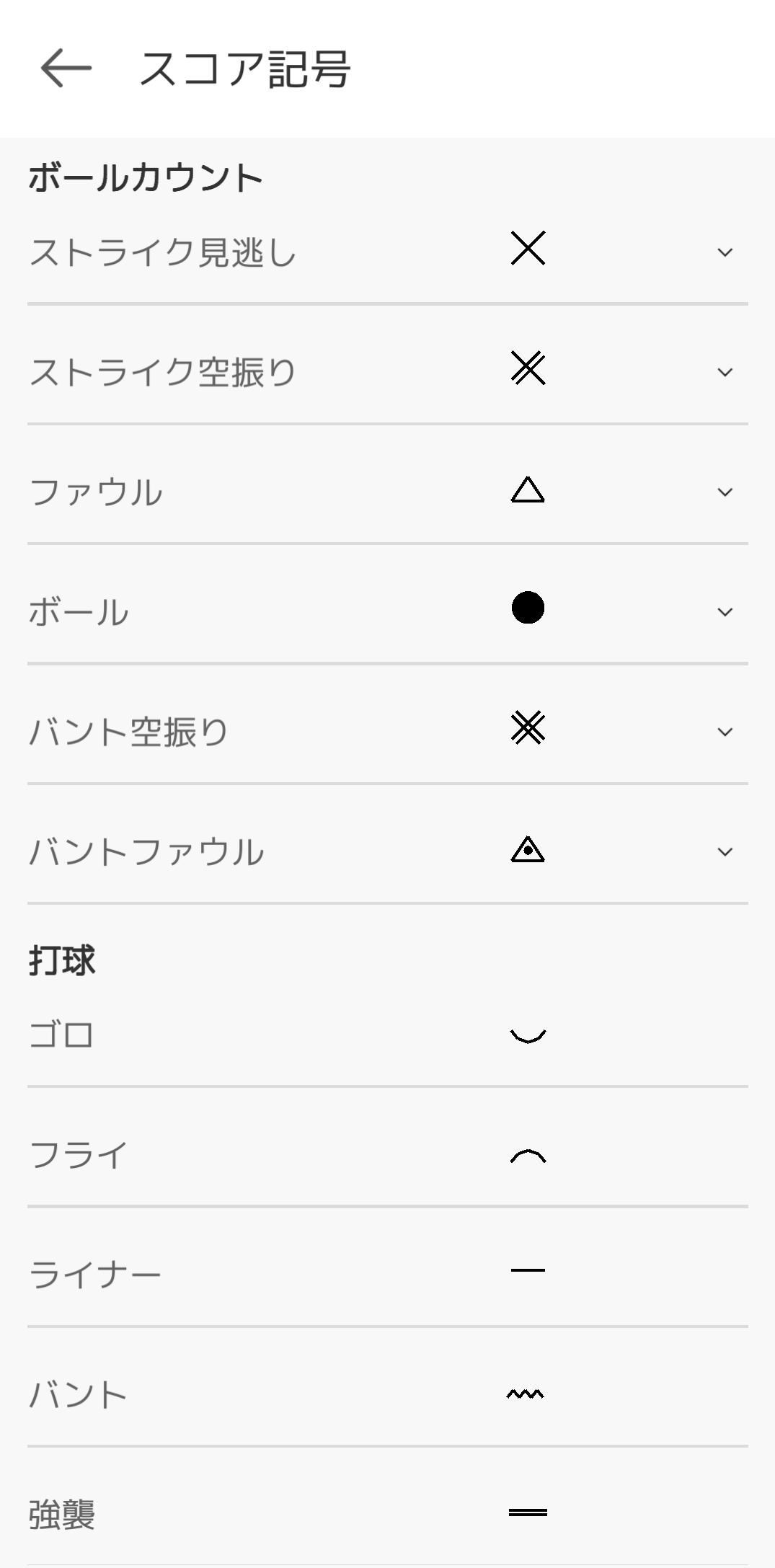Click the double-line symbol for 強襲
This screenshot has width=775, height=1568.
tap(528, 1512)
